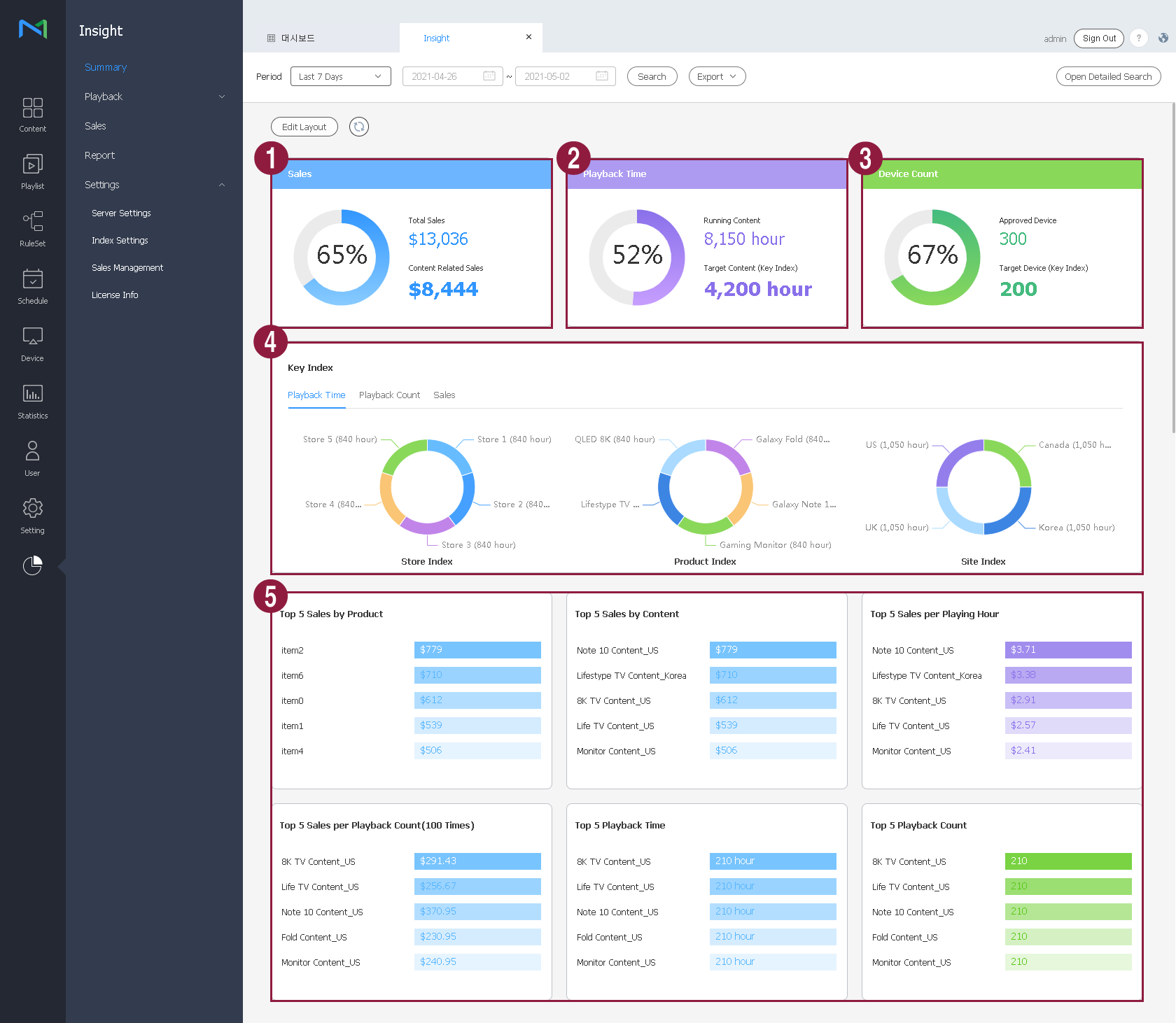This screenshot has width=1176, height=1023.
Task: Switch to the 대시보드 tab
Action: pyautogui.click(x=297, y=38)
